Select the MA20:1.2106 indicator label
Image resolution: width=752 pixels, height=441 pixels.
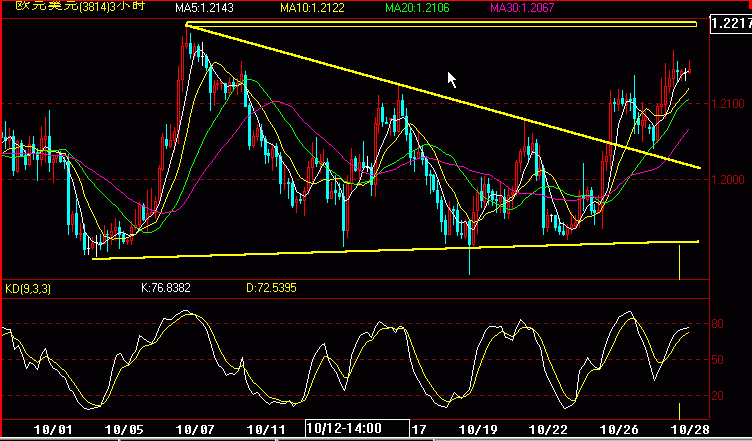coord(417,8)
